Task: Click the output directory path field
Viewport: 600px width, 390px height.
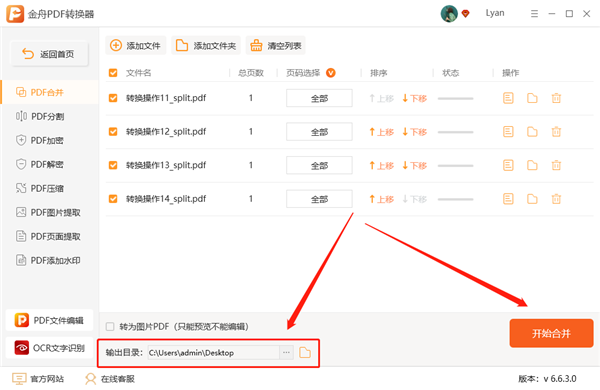Action: pyautogui.click(x=214, y=352)
